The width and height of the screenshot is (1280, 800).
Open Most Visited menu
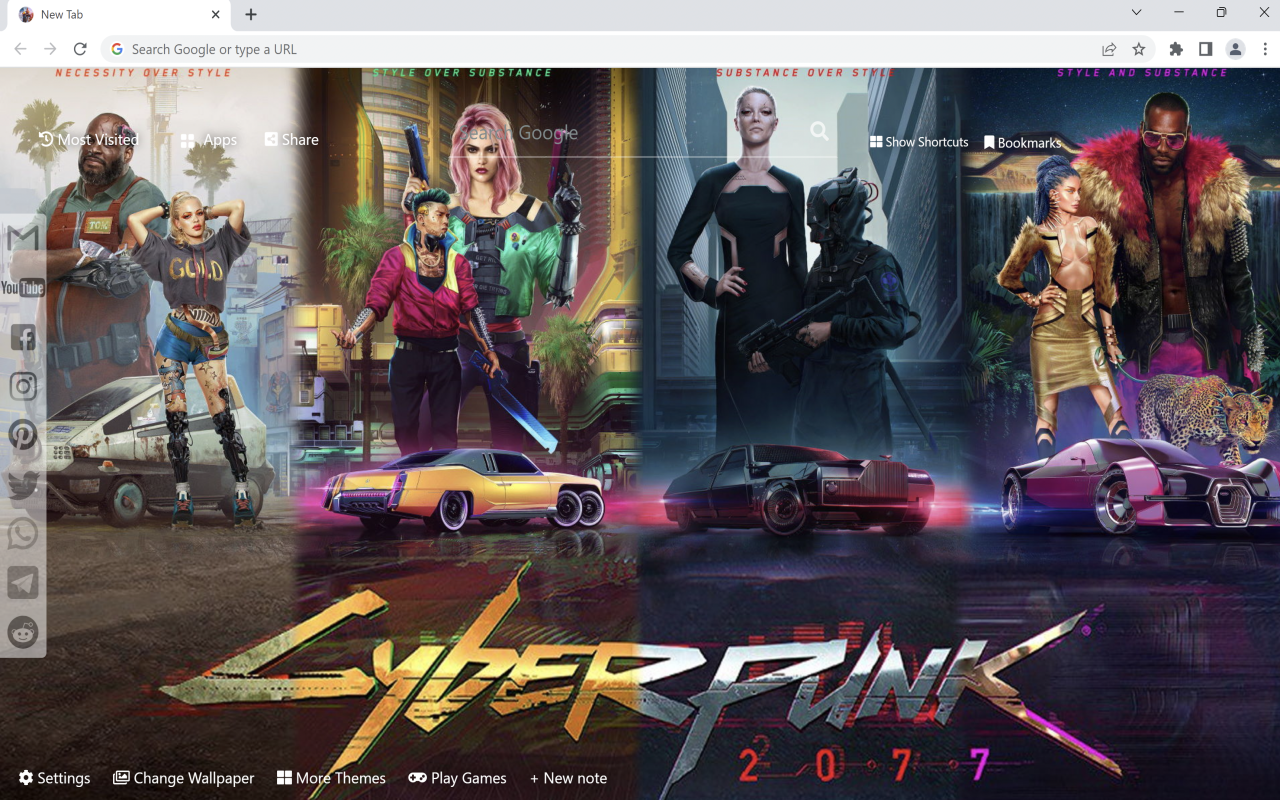(89, 140)
